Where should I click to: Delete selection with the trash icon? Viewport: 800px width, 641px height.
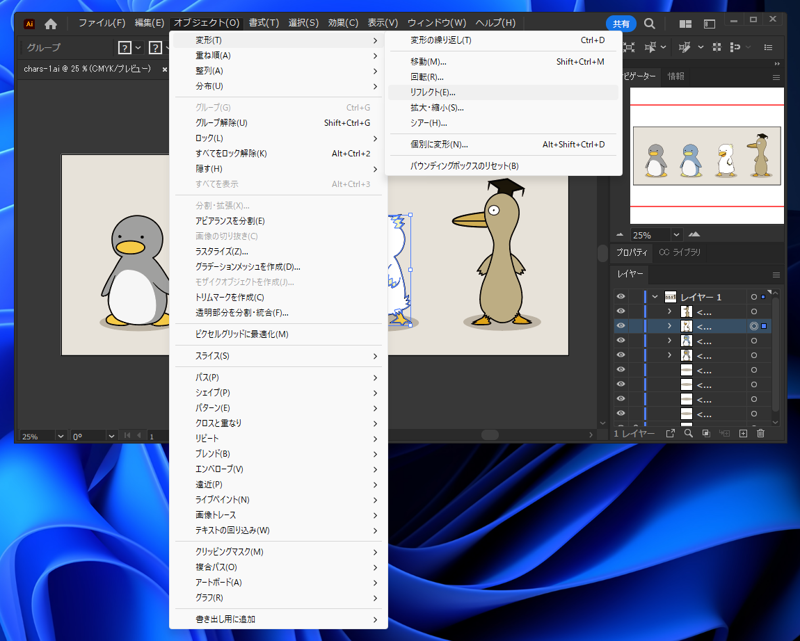[761, 433]
